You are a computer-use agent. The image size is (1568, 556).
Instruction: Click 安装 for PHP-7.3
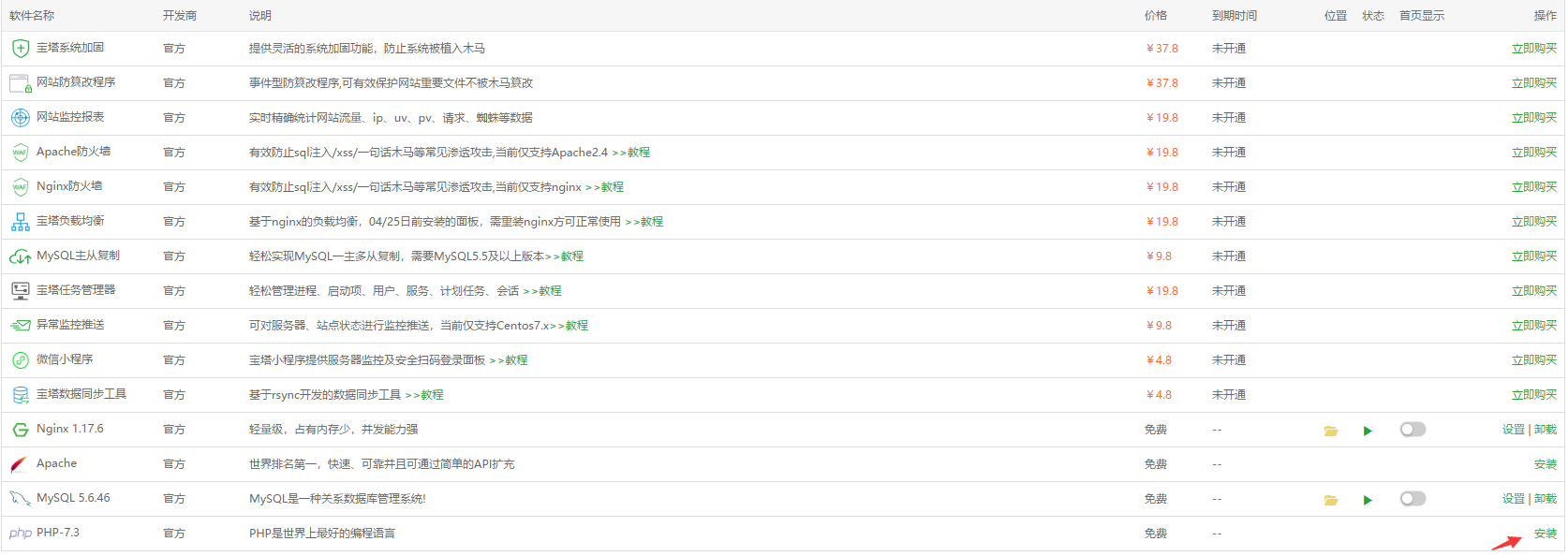[x=1546, y=534]
